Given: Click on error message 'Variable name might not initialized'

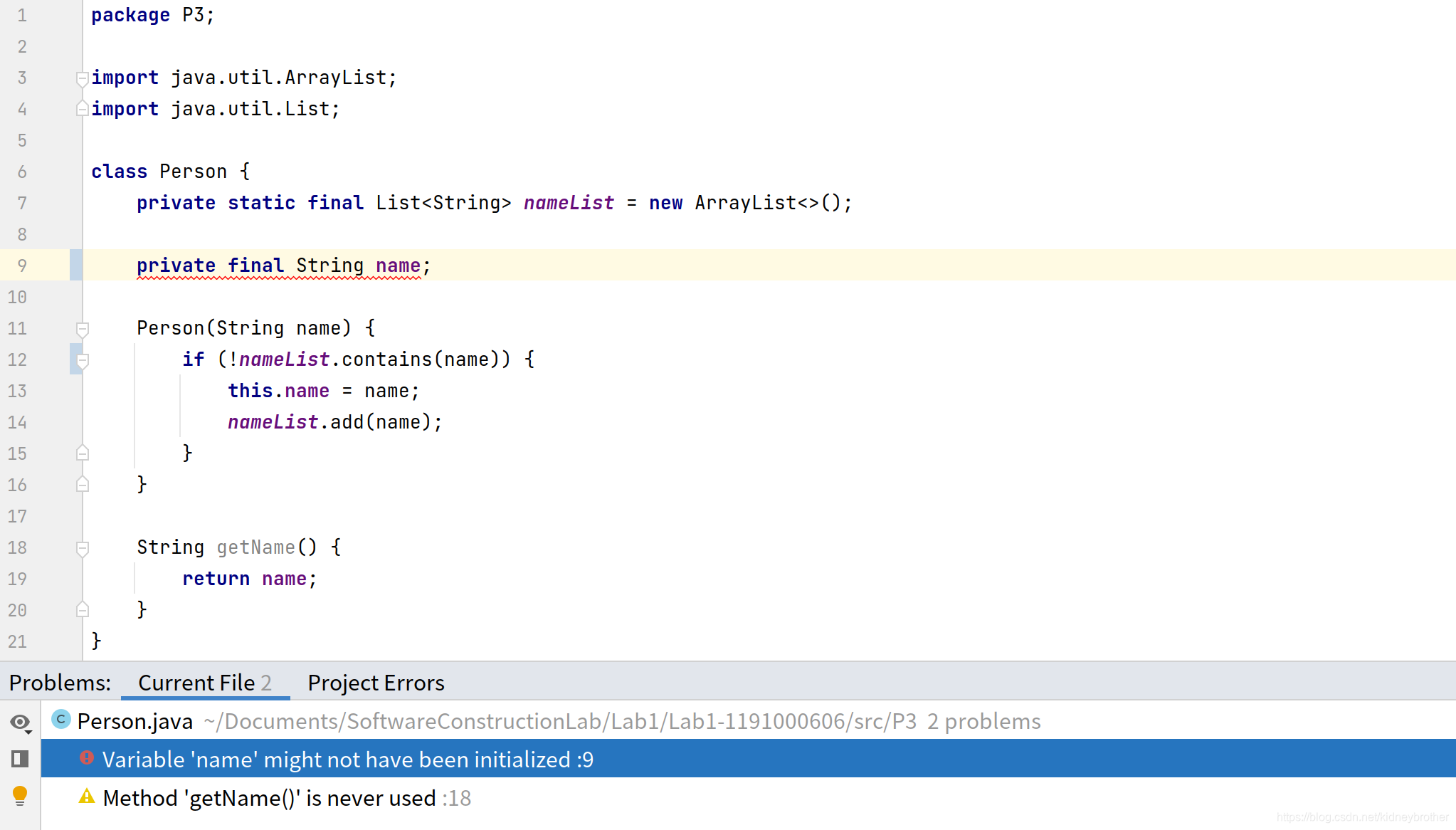Looking at the screenshot, I should (349, 759).
